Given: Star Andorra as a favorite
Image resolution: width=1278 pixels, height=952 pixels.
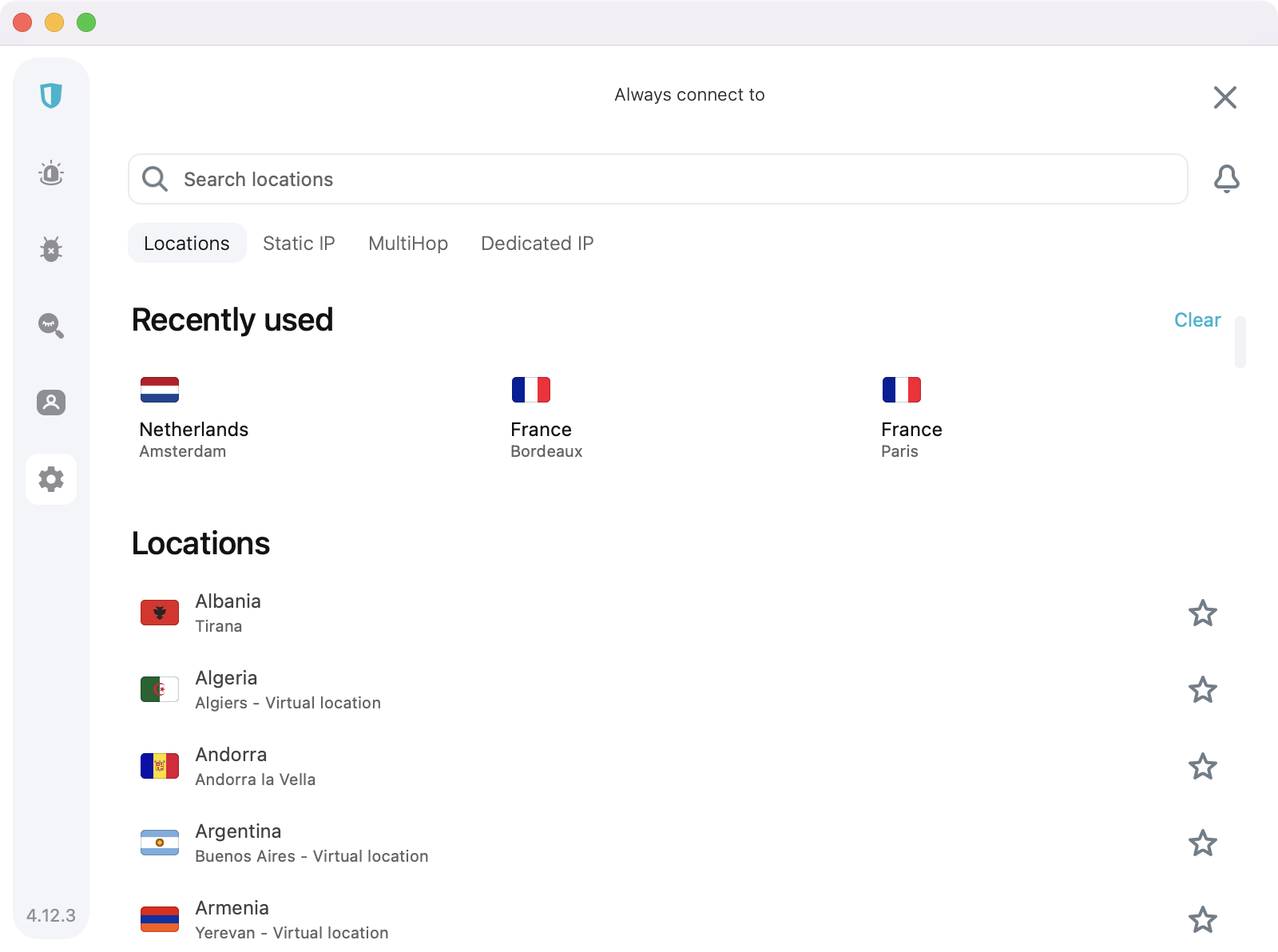Looking at the screenshot, I should click(x=1202, y=767).
